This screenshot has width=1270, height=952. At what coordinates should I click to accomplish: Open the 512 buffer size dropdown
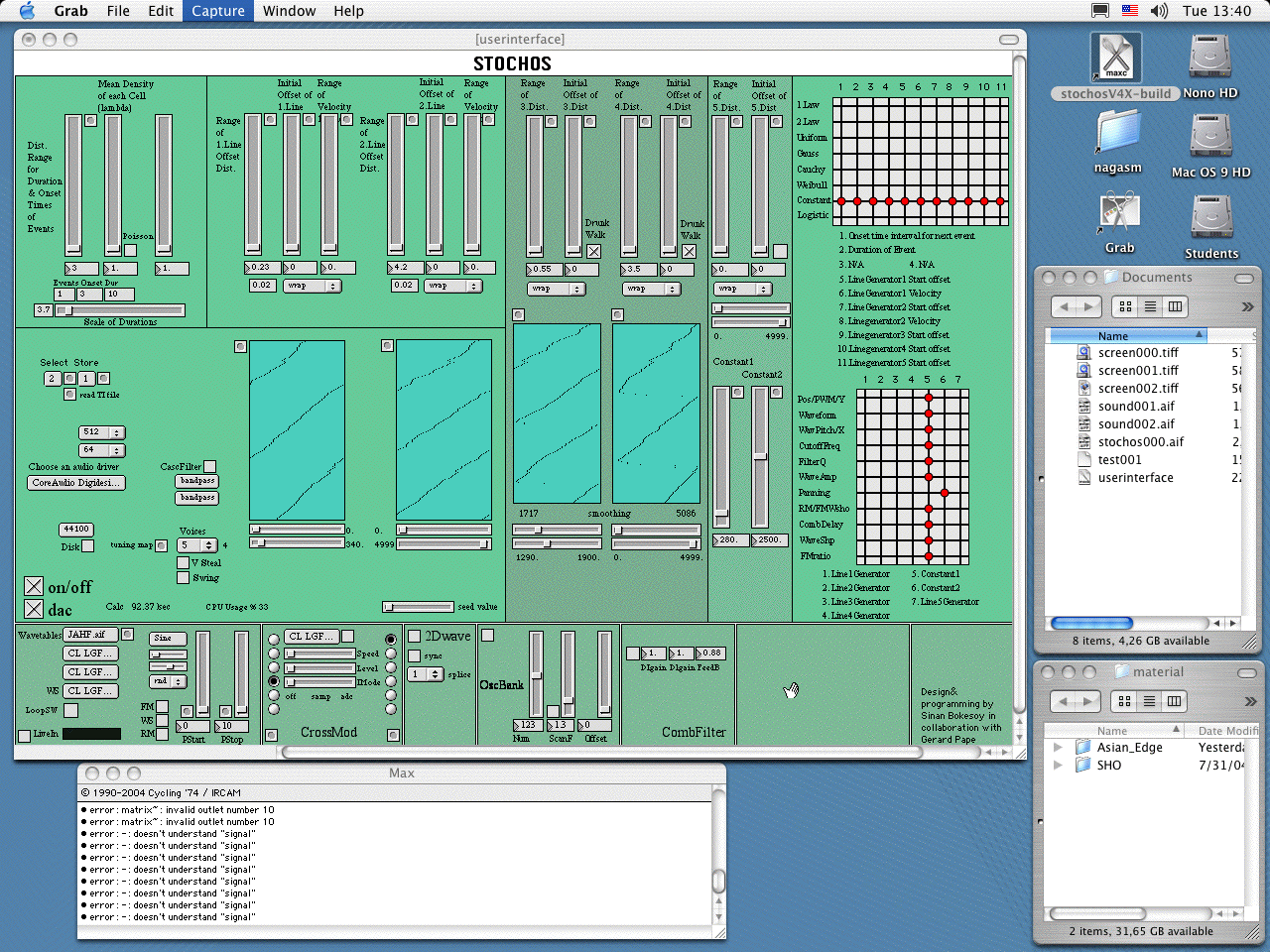point(102,432)
